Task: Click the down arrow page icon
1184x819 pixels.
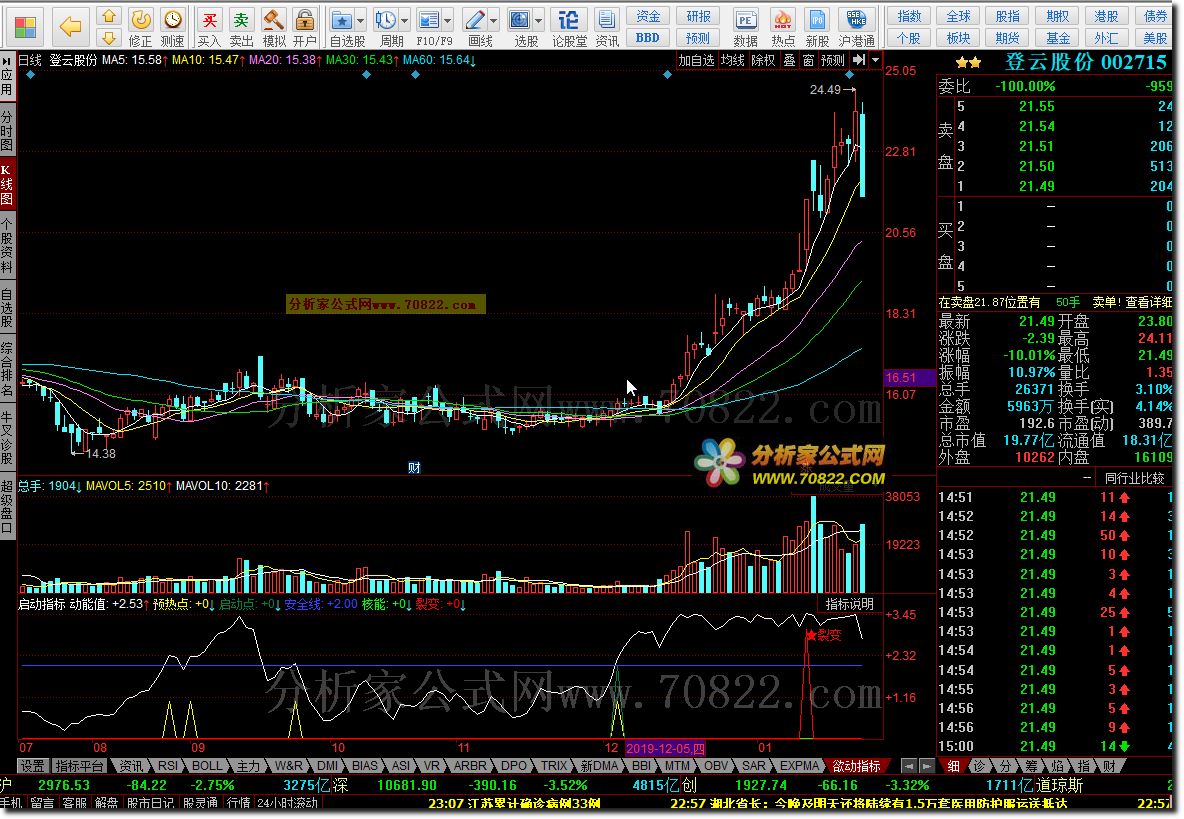Action: click(109, 38)
